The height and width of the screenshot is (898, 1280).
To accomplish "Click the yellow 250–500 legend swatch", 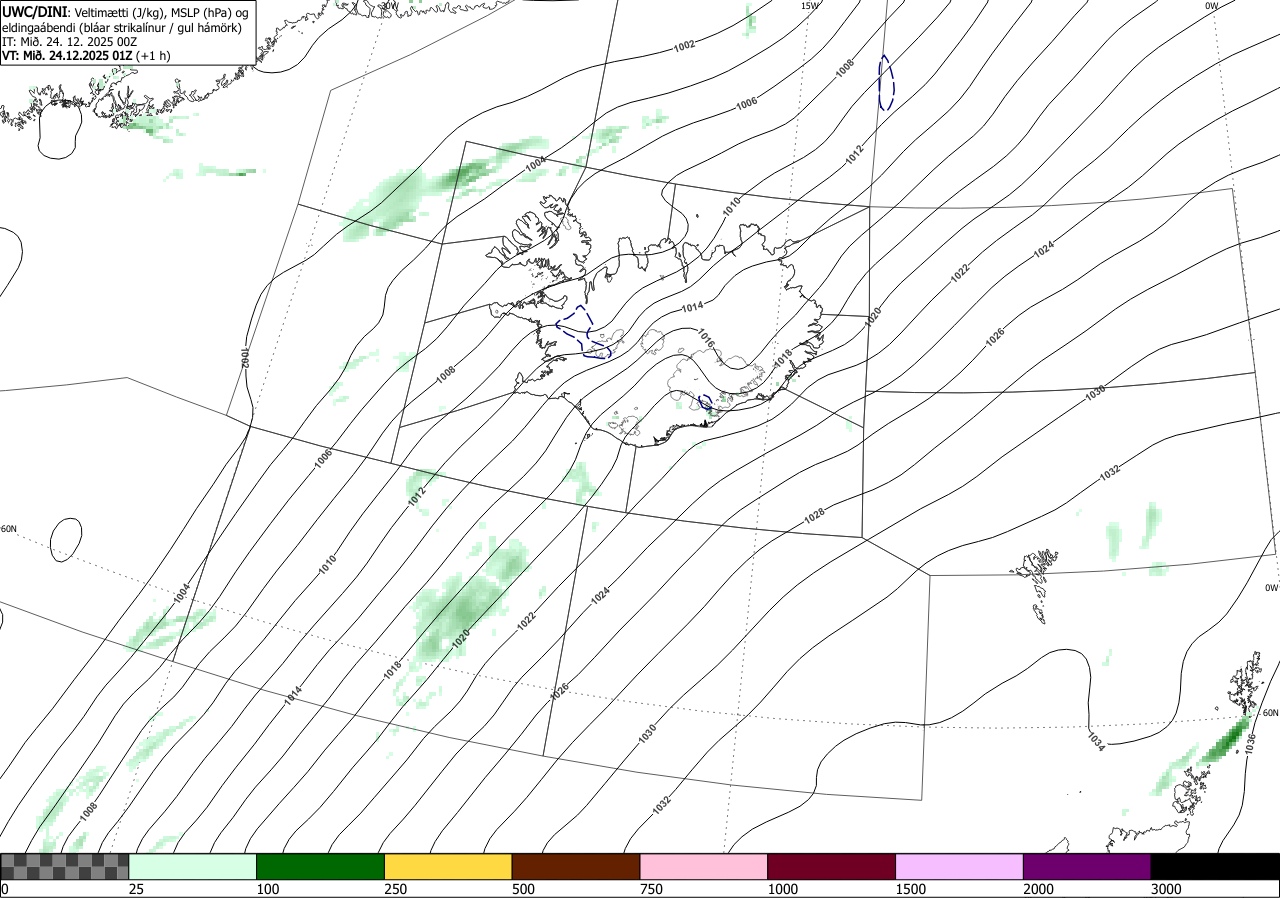I will tap(448, 866).
